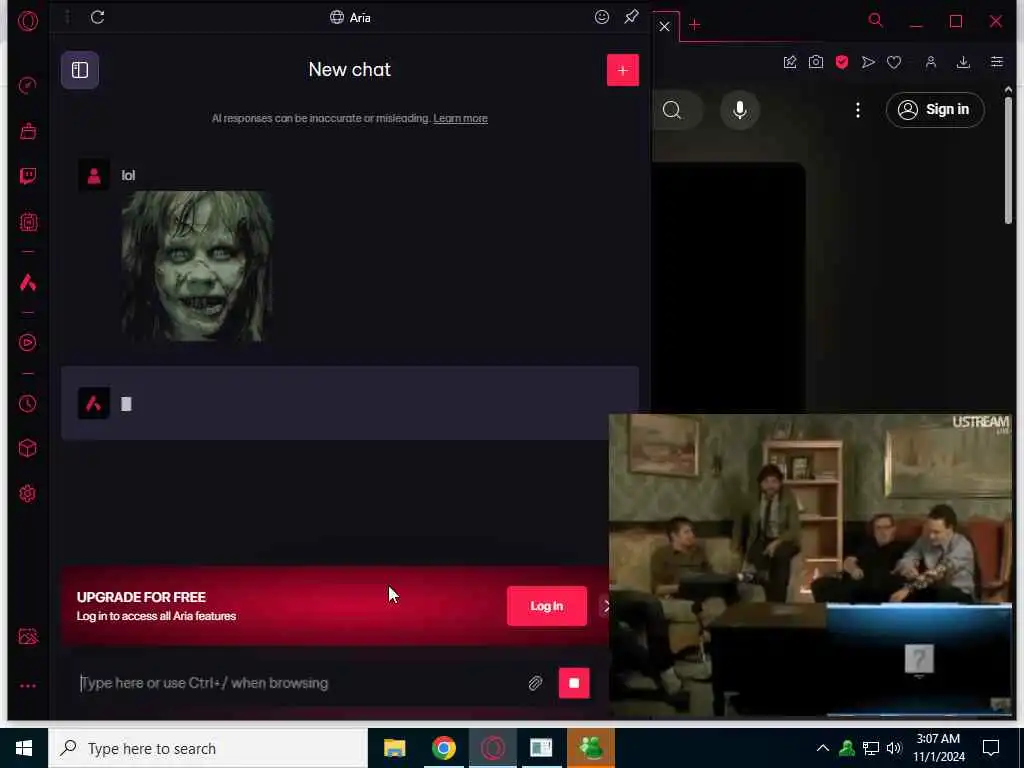Click the question mark thumbnail in video
Viewport: 1024px width, 768px height.
tap(919, 659)
